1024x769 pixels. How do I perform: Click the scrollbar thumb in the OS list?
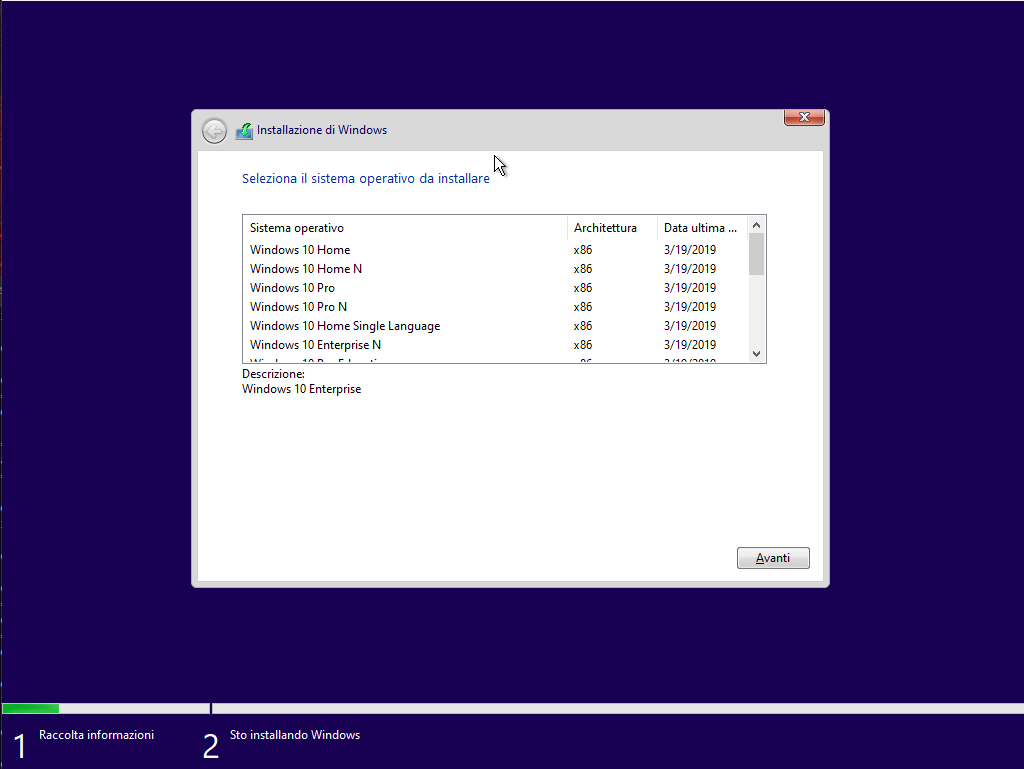coord(756,254)
